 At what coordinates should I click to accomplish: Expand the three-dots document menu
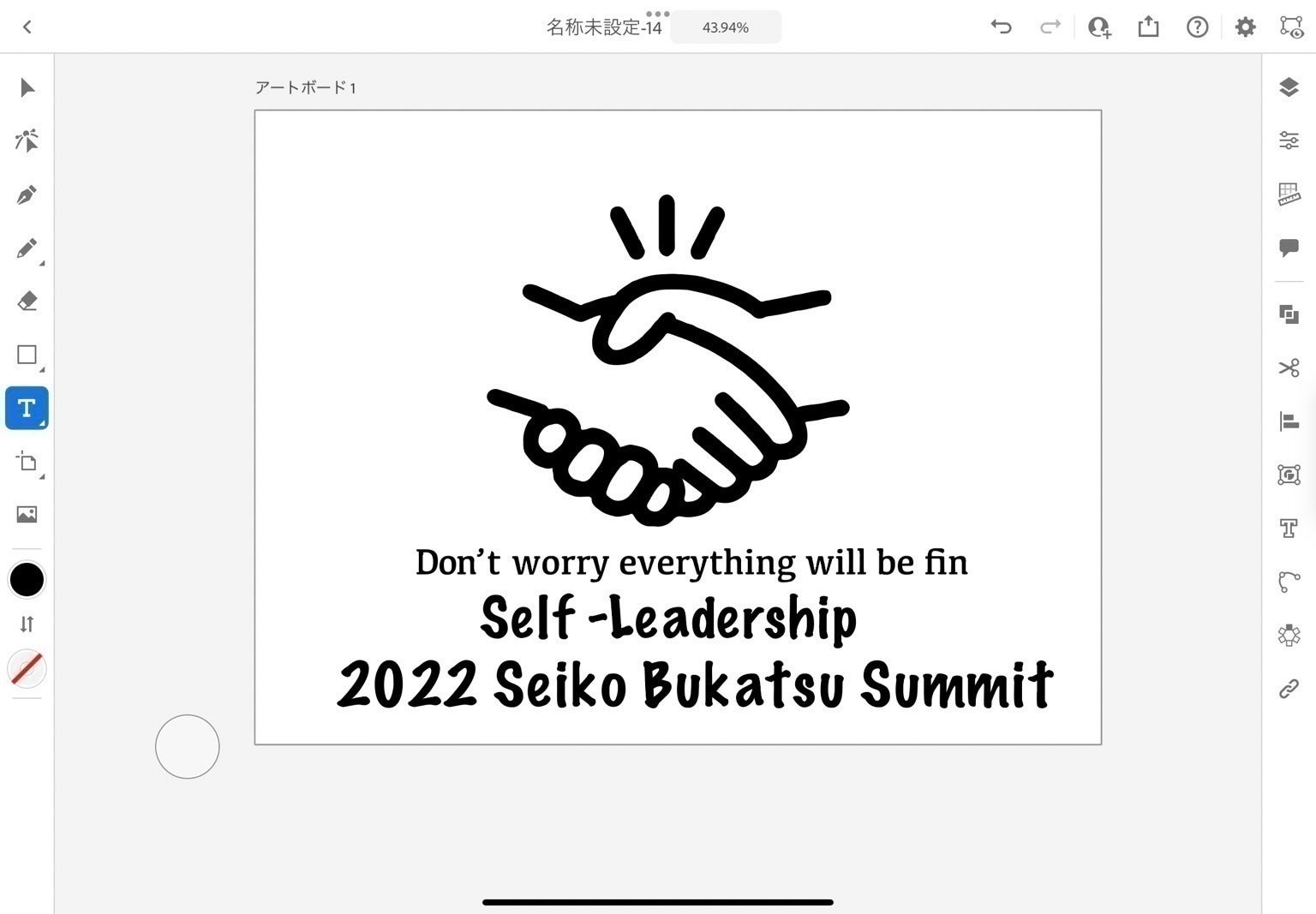click(x=657, y=14)
